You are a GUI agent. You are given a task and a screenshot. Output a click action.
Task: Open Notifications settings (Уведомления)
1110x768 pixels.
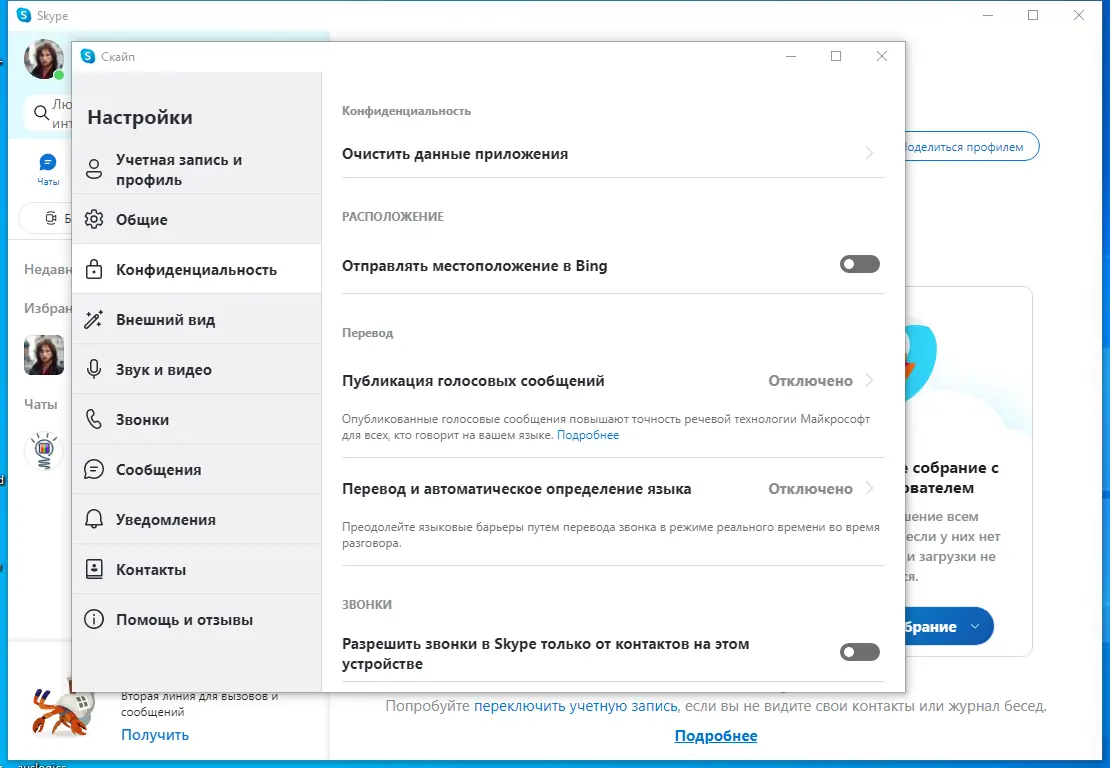pyautogui.click(x=197, y=520)
